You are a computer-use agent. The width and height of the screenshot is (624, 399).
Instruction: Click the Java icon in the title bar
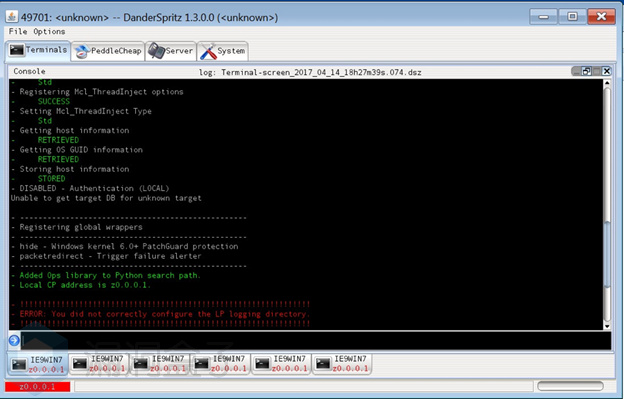coord(12,17)
